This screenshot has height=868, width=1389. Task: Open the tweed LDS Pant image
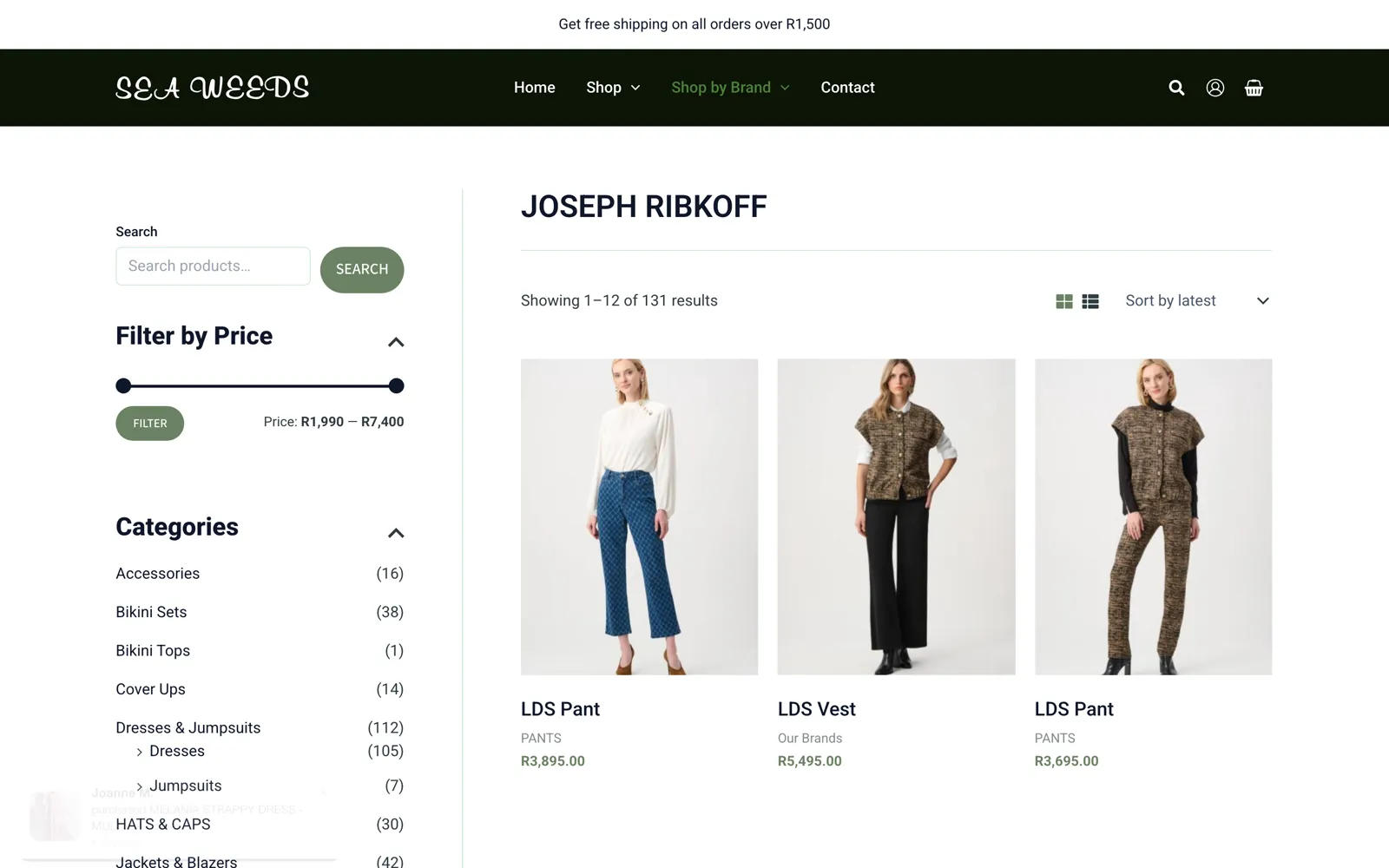(1153, 517)
